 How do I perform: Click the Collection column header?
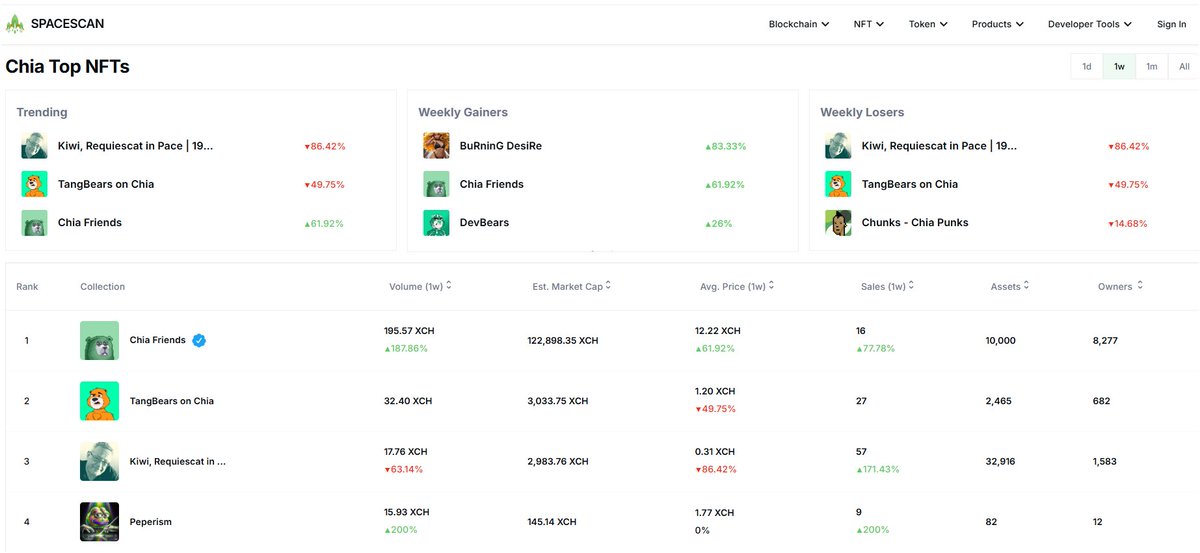(103, 286)
